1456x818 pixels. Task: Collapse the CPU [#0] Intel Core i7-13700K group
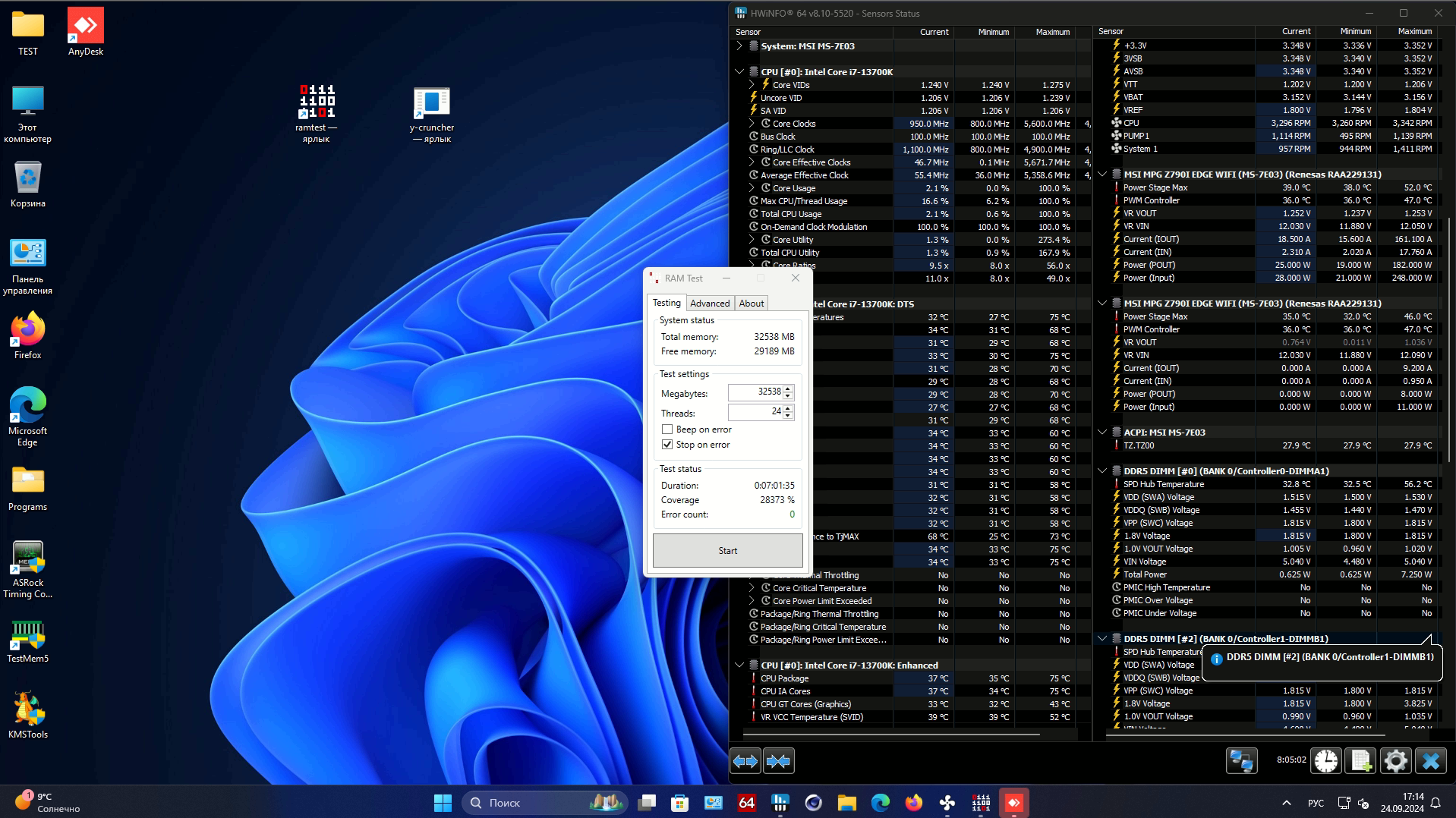[x=739, y=71]
